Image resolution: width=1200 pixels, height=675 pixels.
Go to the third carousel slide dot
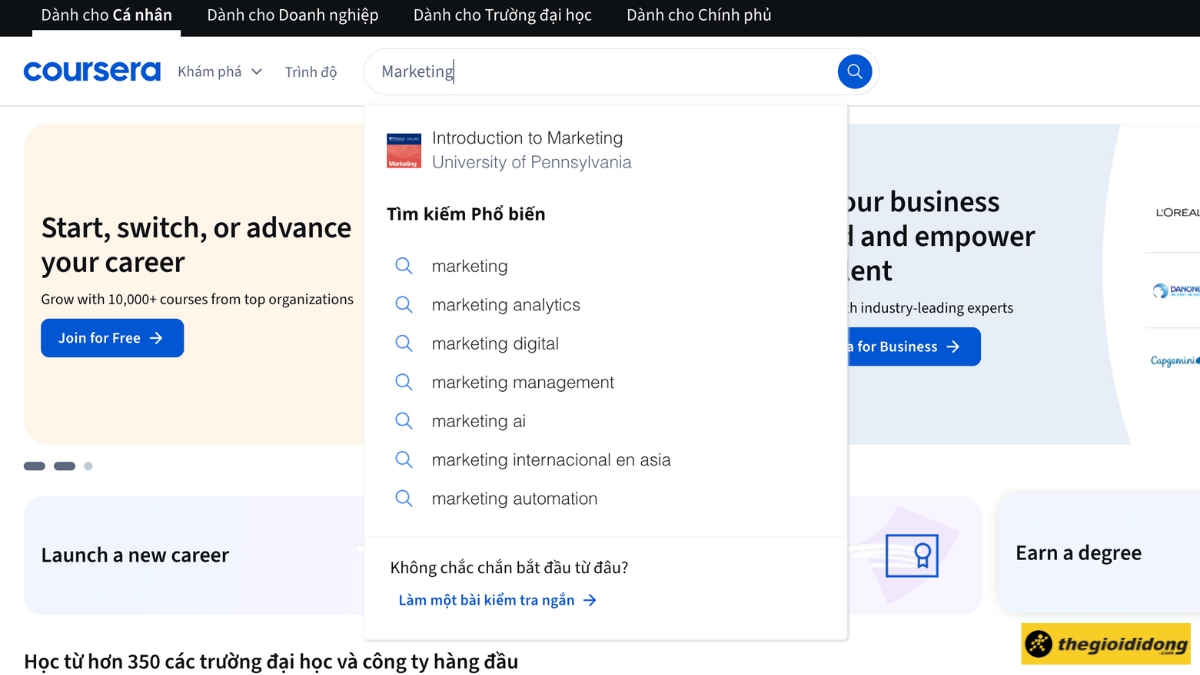coord(88,466)
